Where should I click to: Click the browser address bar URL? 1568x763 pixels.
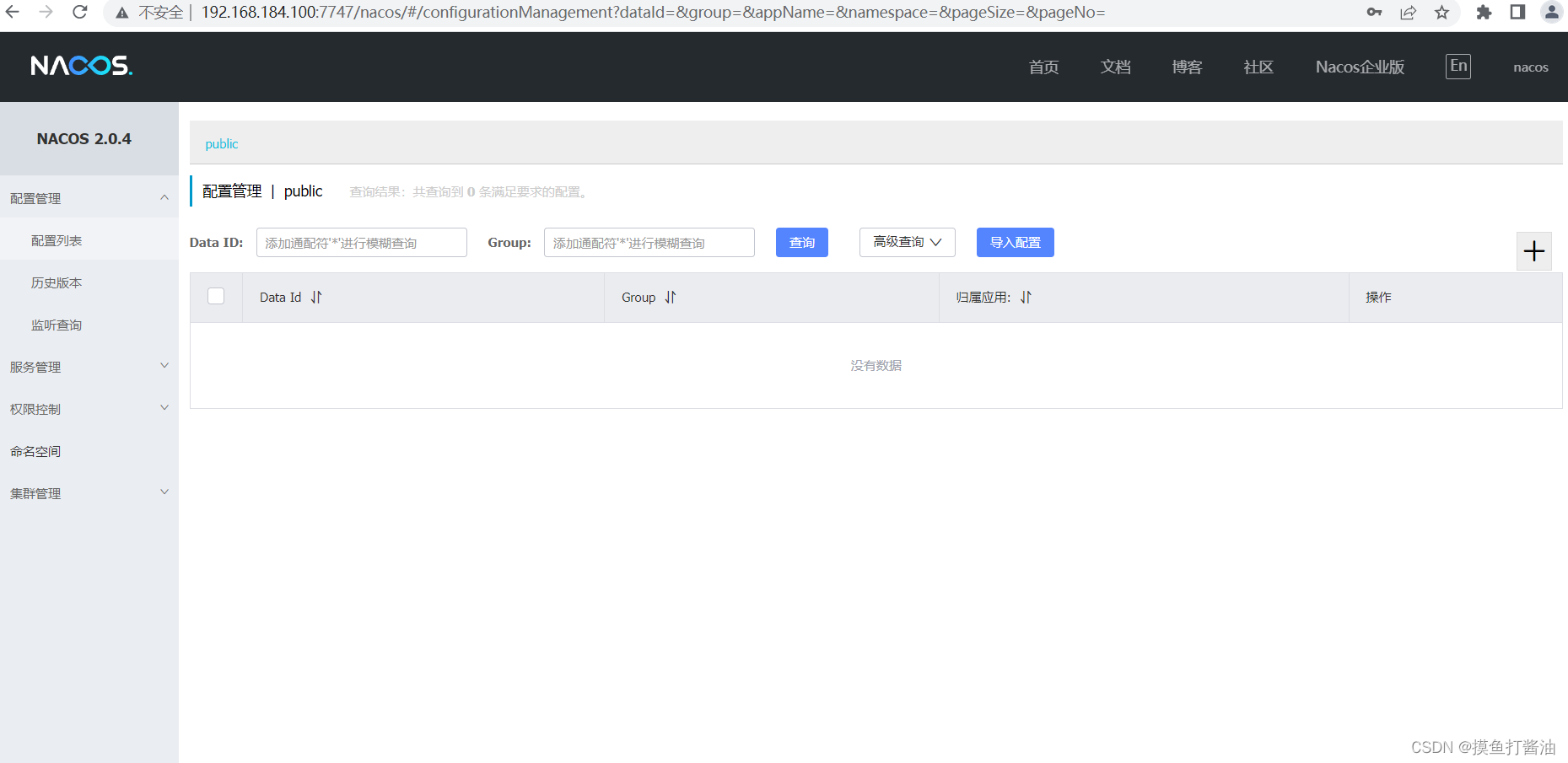(x=653, y=12)
